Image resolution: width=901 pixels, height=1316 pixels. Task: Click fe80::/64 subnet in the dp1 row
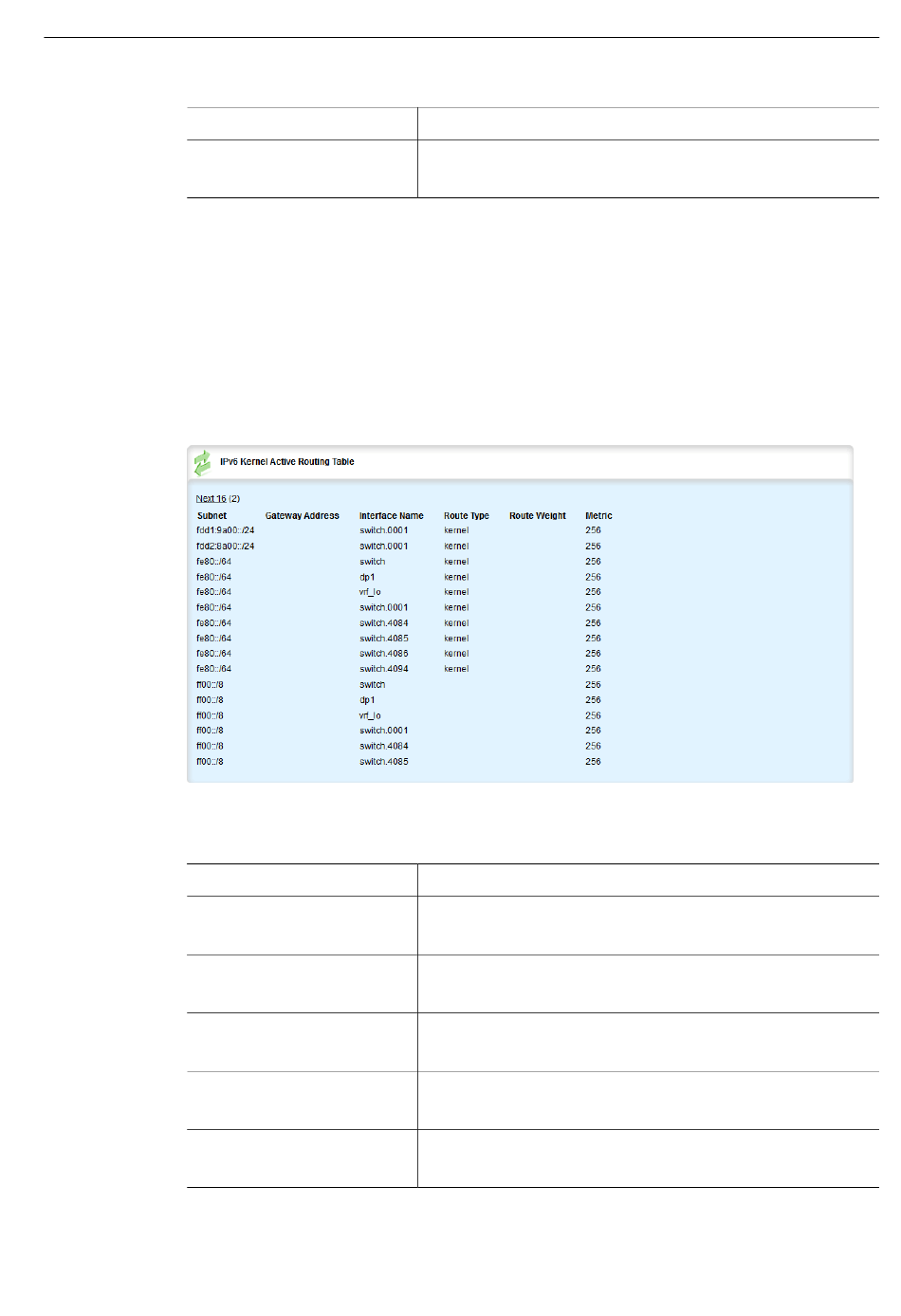pos(213,577)
